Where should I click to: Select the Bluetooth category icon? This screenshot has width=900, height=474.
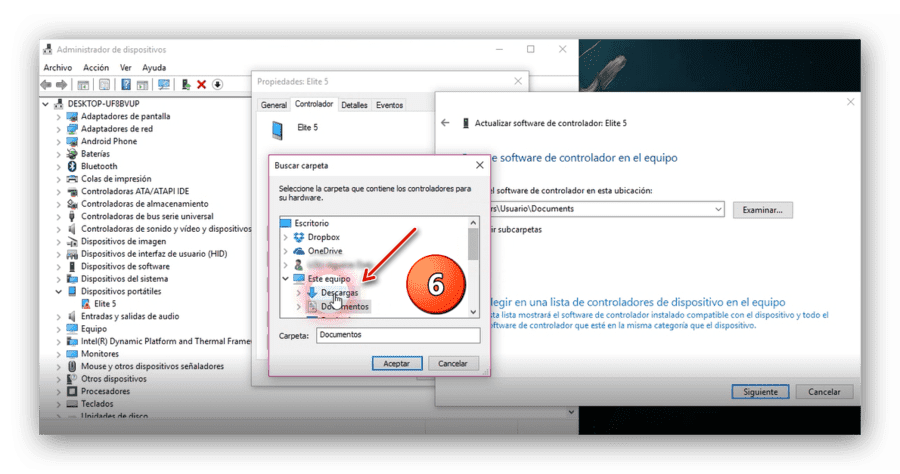[x=72, y=166]
